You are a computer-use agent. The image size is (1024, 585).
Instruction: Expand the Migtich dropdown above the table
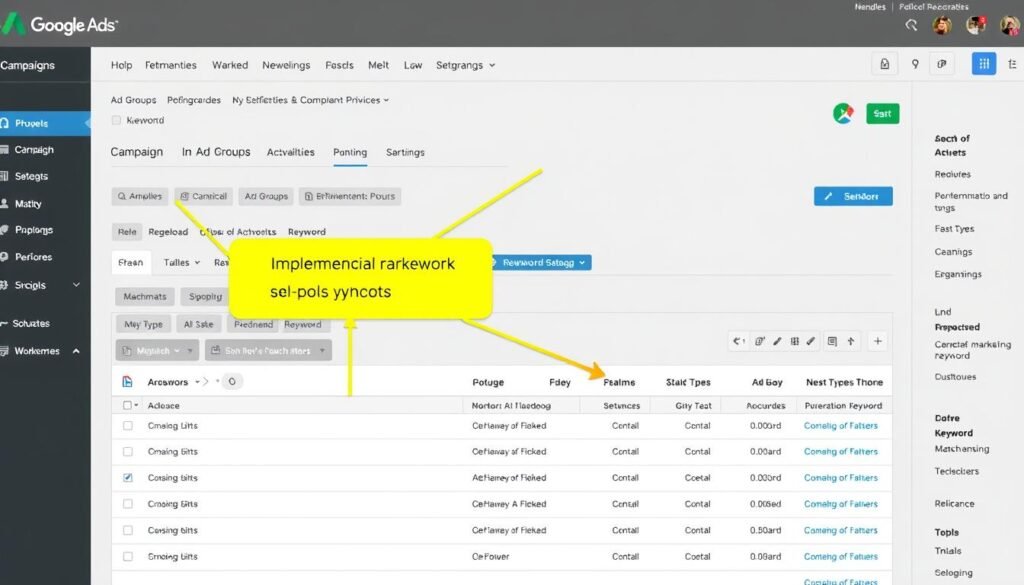click(156, 350)
